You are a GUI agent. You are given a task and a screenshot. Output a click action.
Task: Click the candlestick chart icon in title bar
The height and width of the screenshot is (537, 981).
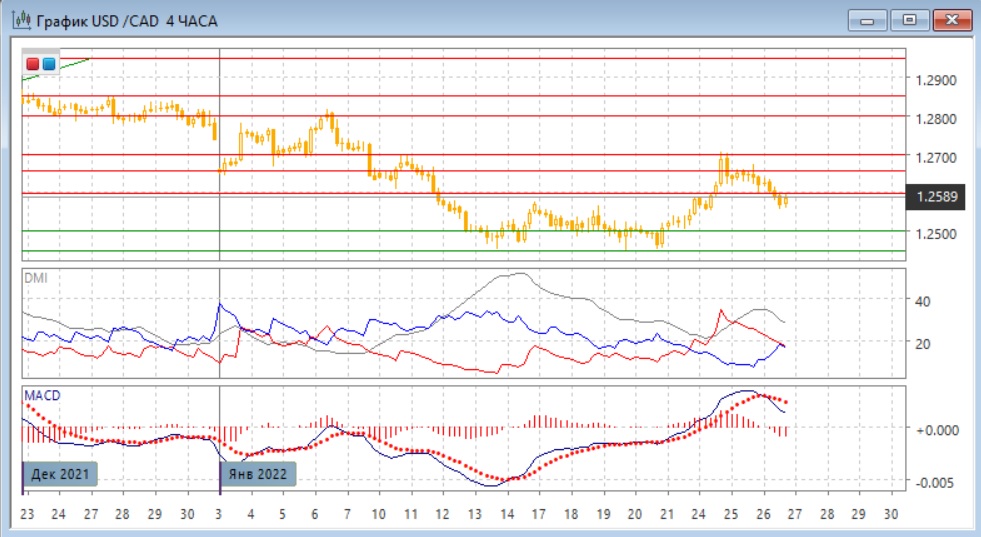tap(18, 20)
